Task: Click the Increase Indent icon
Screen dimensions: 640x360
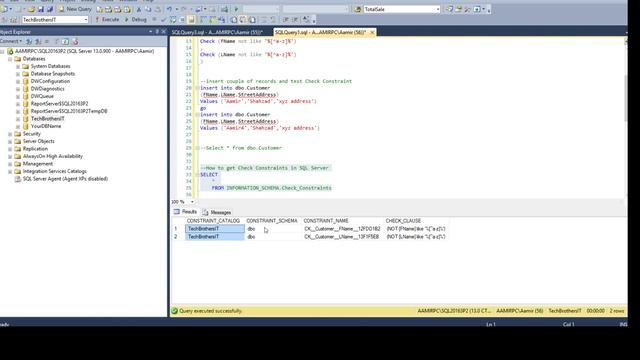Action: coord(295,19)
